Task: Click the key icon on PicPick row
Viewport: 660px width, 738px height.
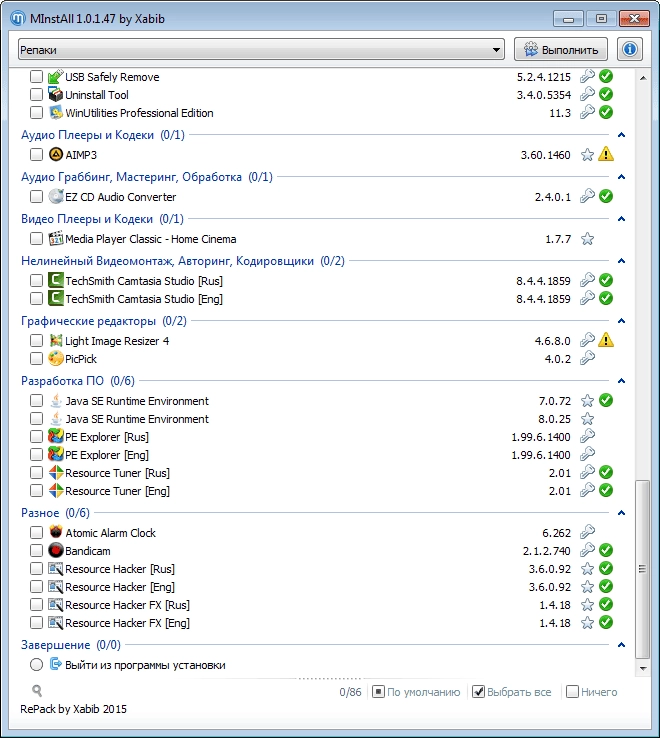Action: click(587, 359)
